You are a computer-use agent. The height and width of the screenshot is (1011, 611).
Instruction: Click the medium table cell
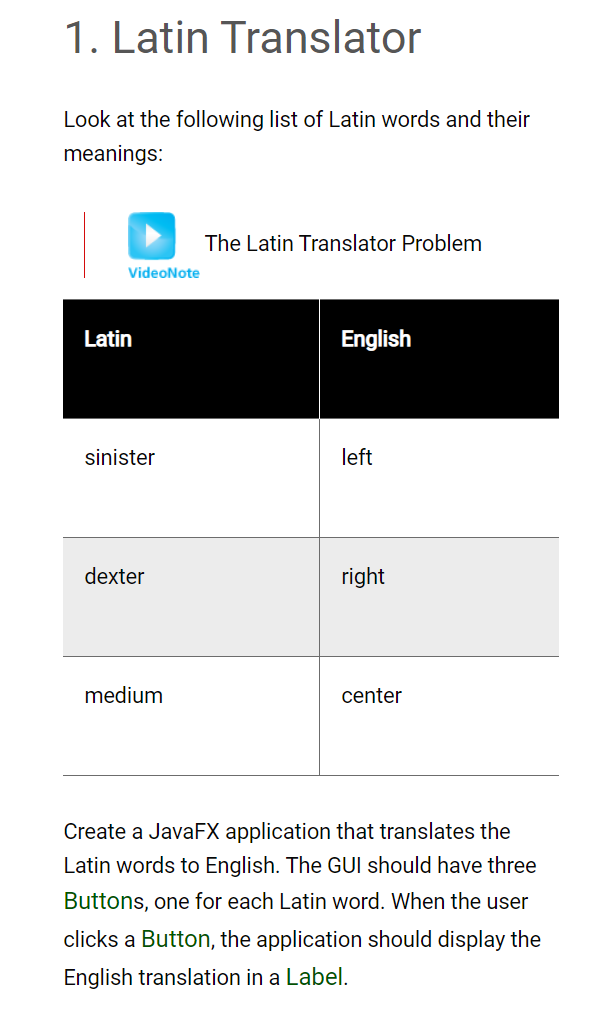tap(191, 716)
